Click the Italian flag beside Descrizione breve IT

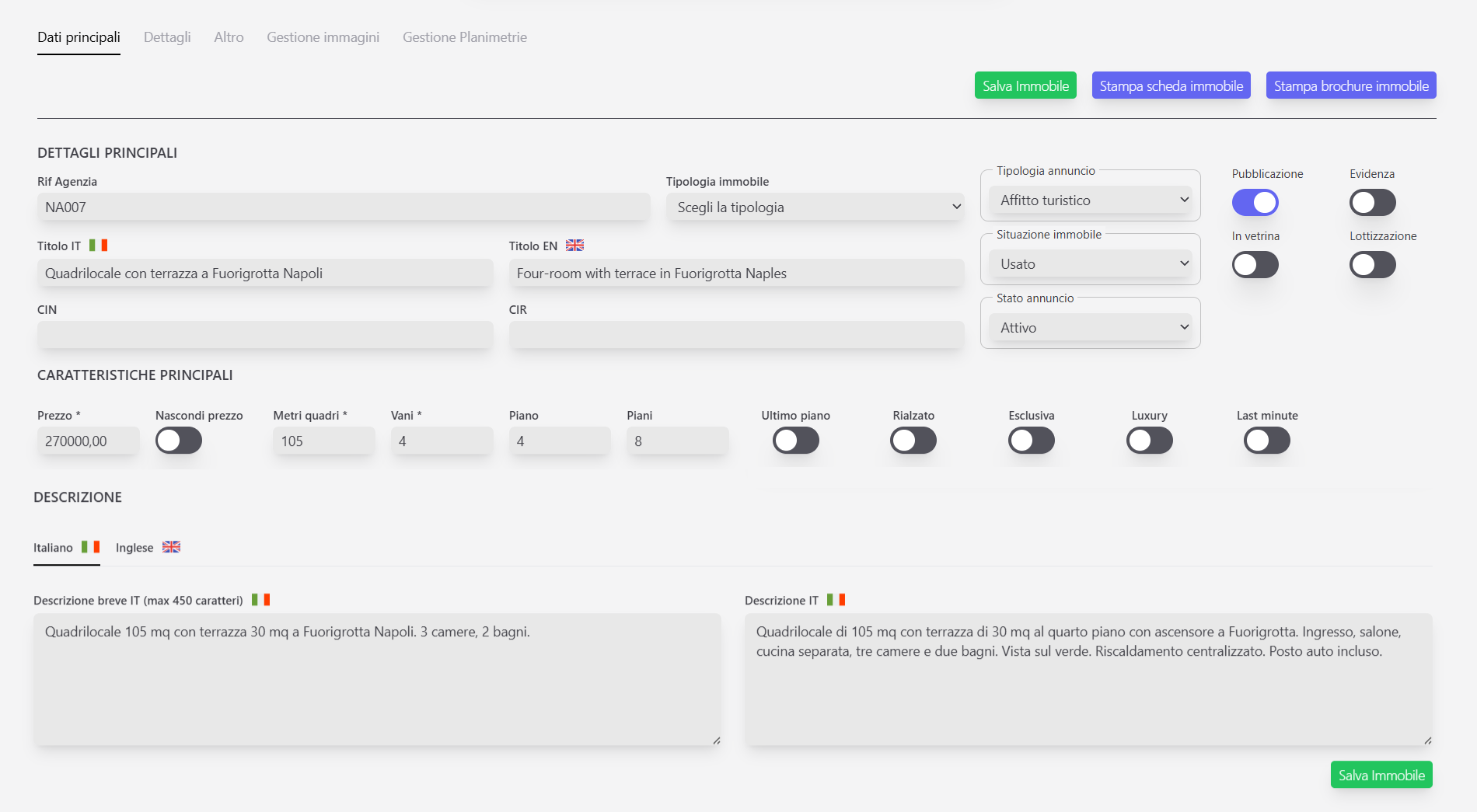[261, 600]
